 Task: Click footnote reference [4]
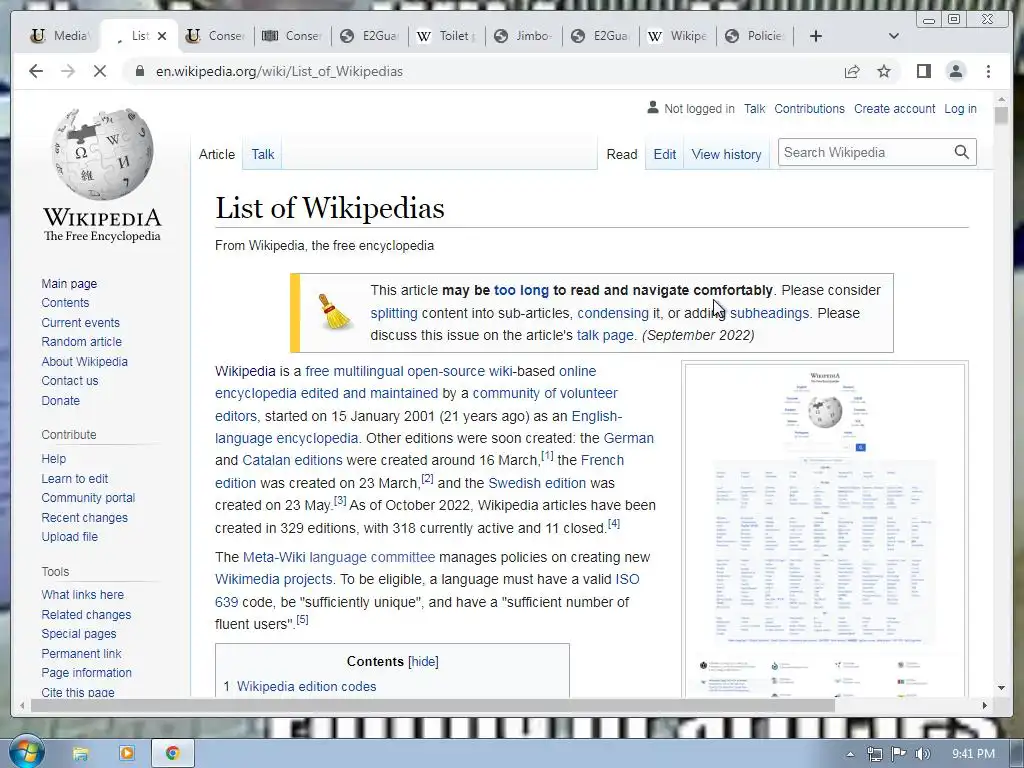pos(614,523)
